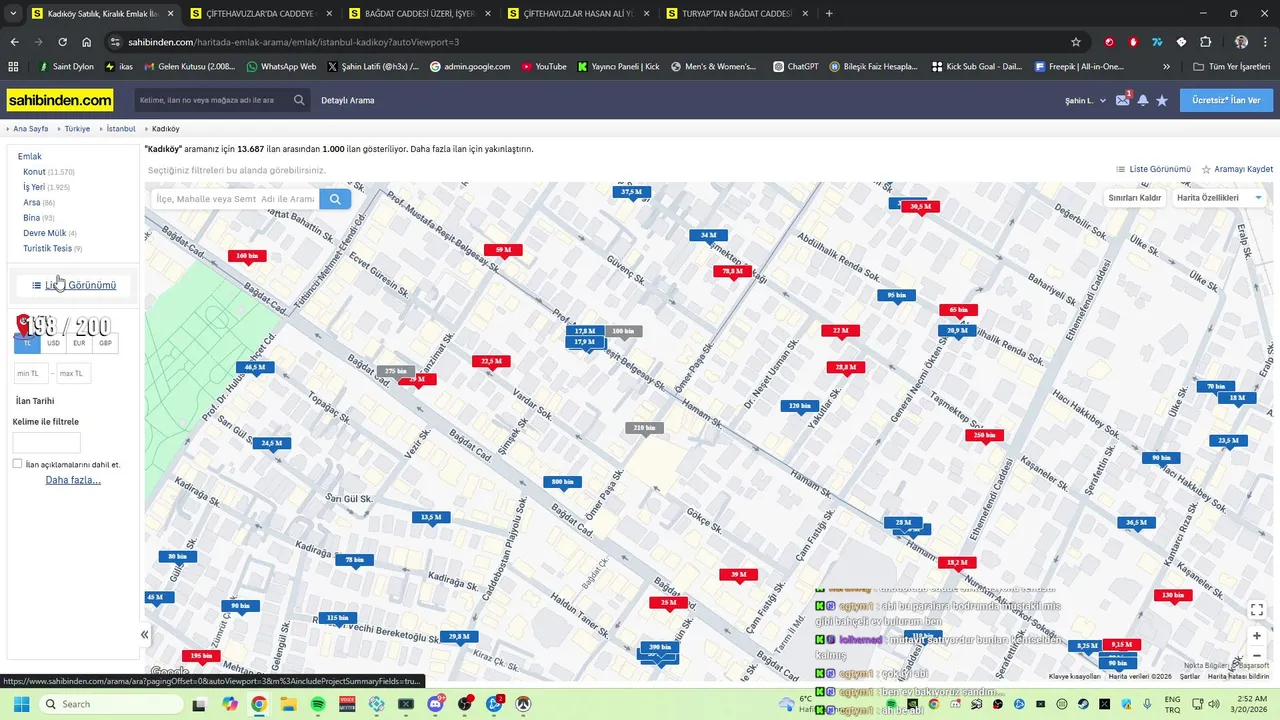Click the 800 bin blue map marker
This screenshot has height=720, width=1280.
(x=563, y=482)
